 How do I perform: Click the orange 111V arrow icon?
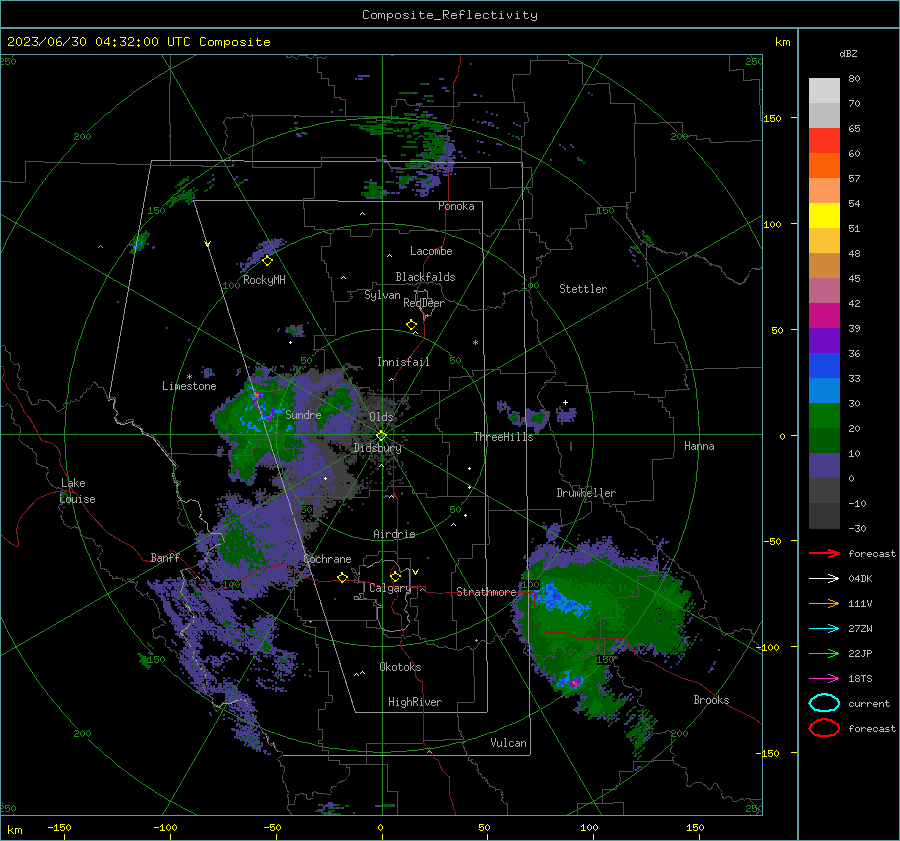824,603
